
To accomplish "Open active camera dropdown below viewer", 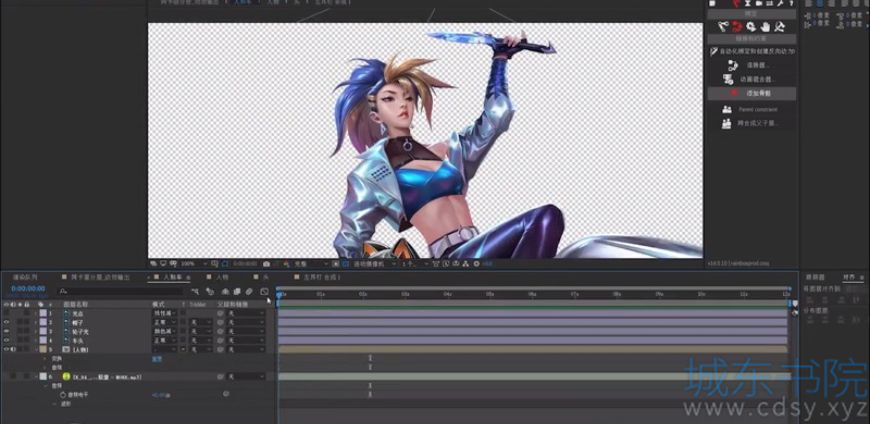I will (x=375, y=264).
